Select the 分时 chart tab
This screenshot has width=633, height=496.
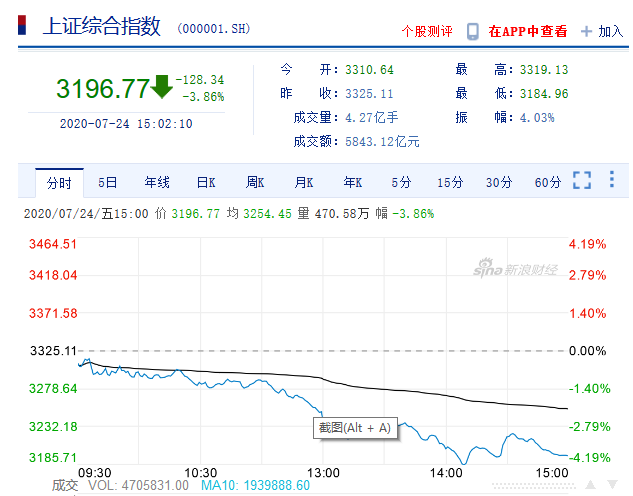59,182
